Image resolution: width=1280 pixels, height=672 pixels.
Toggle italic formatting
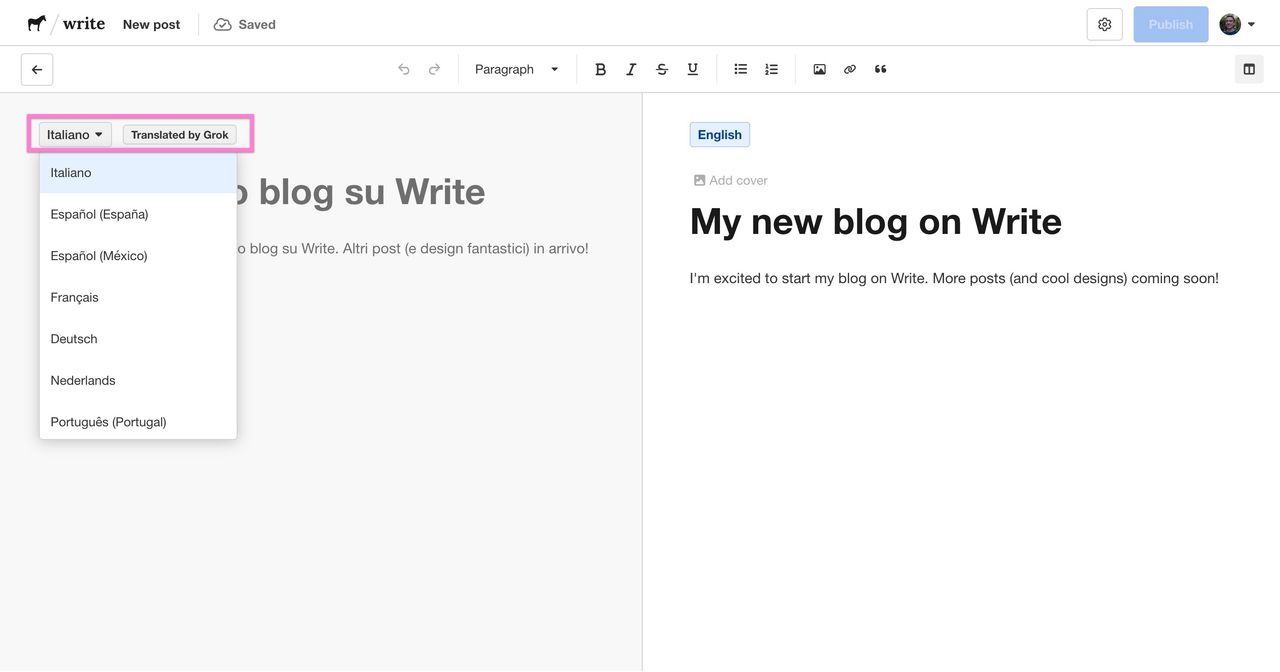click(x=631, y=70)
